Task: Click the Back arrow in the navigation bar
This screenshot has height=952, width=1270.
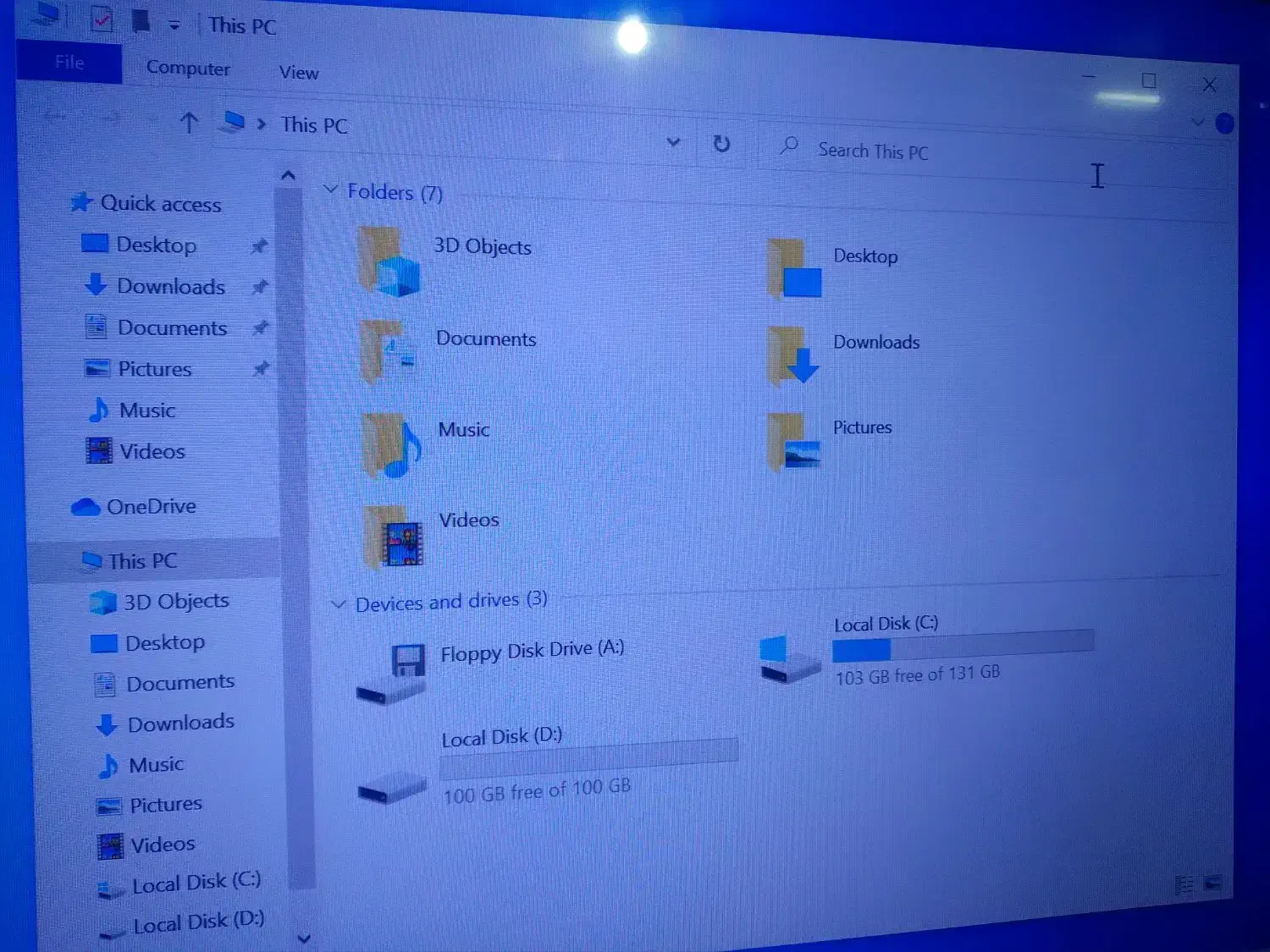Action: point(54,116)
